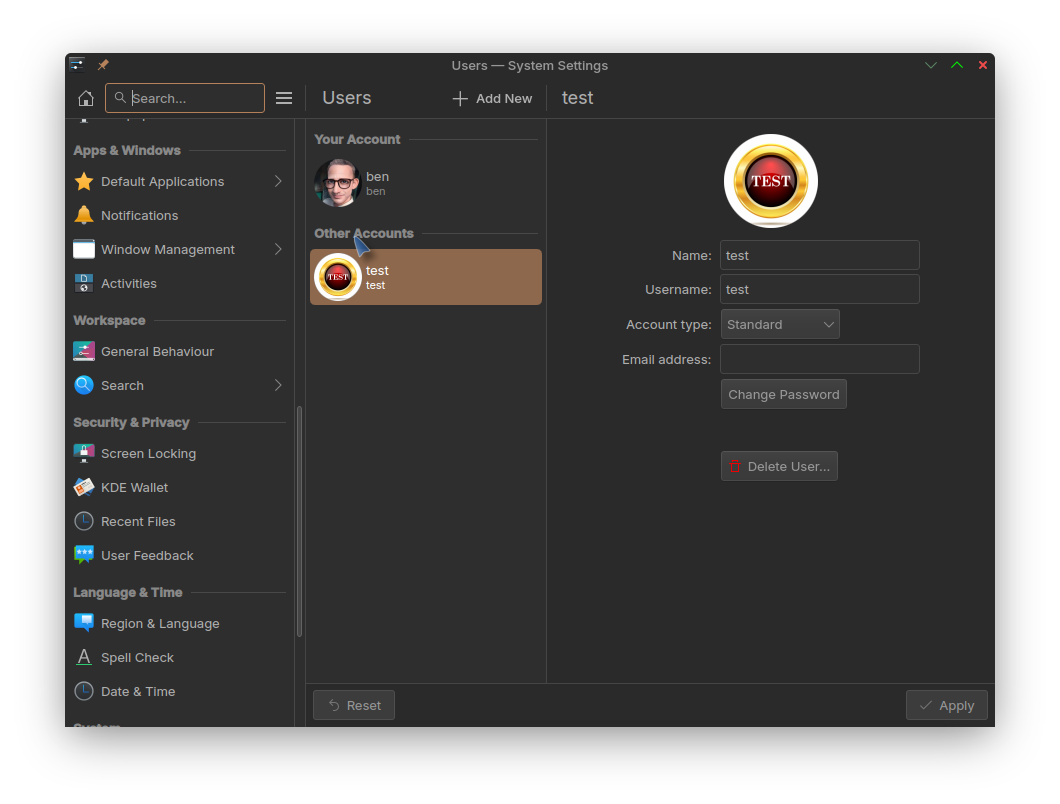Click into the Username text field

tap(819, 289)
